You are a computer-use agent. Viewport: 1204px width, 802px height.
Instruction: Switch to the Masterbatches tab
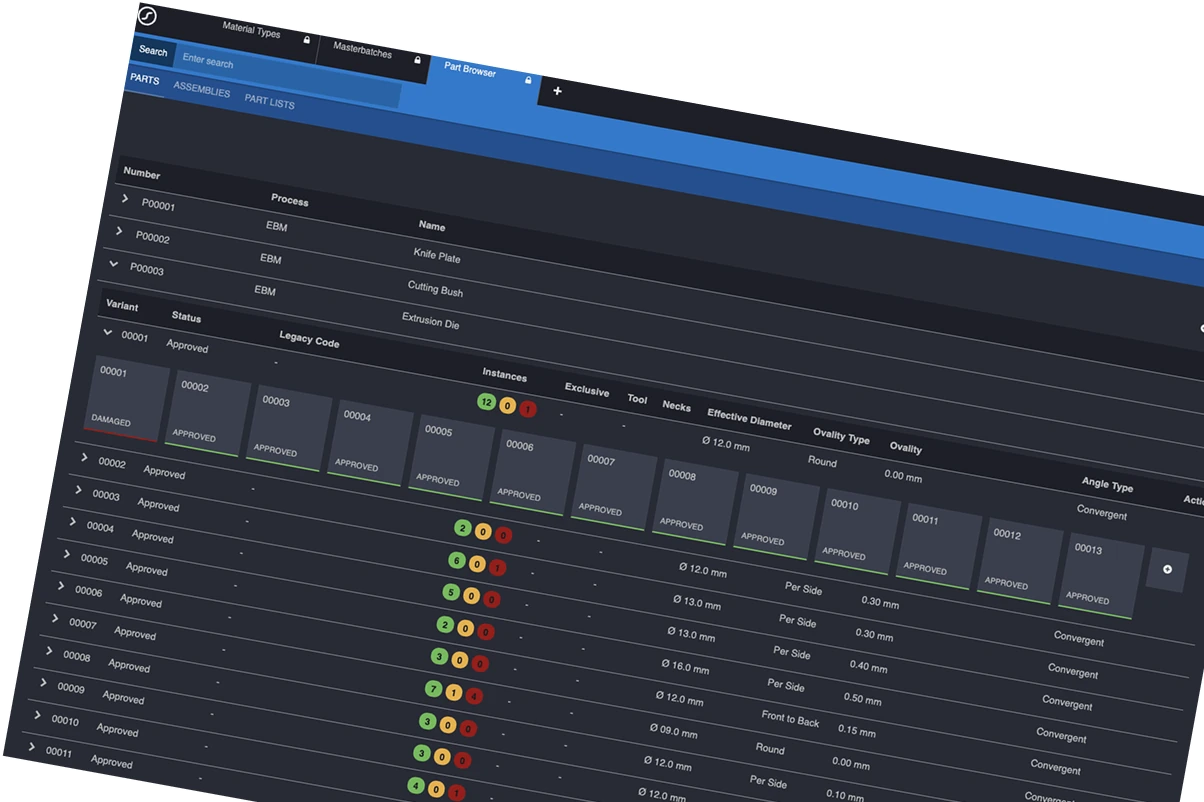coord(362,52)
